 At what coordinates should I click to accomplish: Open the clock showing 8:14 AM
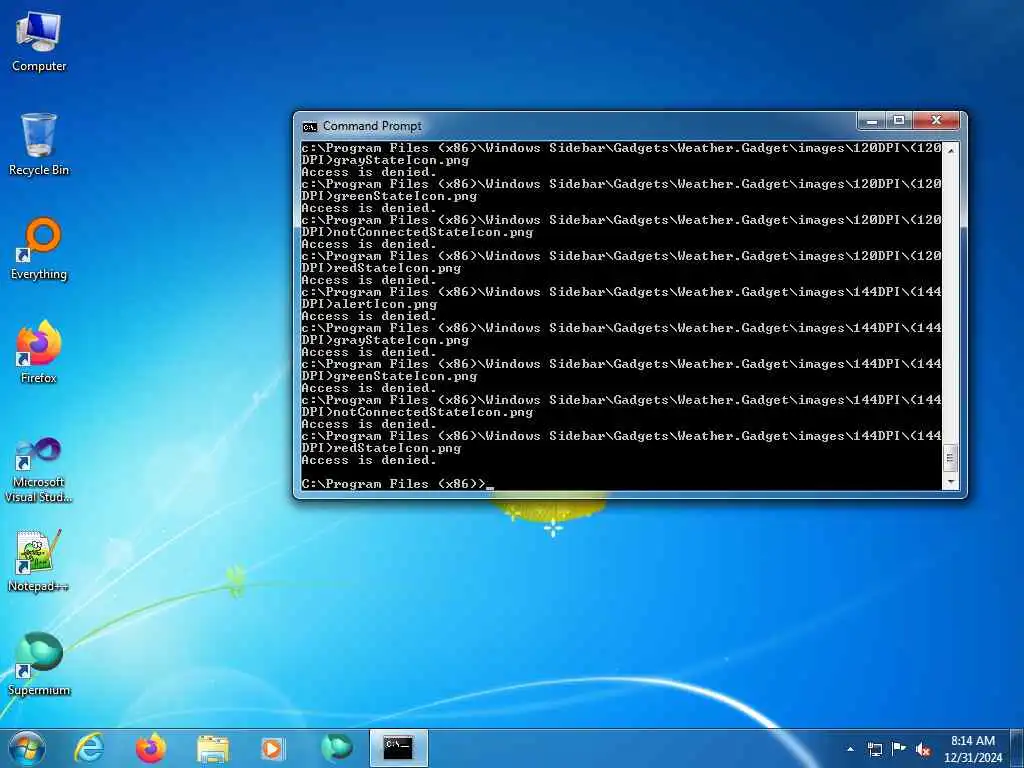pos(972,749)
